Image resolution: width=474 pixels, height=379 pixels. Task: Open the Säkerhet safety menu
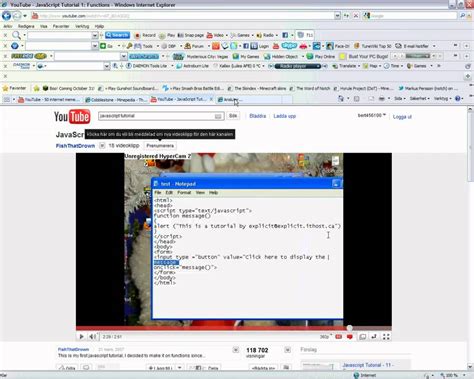tap(419, 98)
